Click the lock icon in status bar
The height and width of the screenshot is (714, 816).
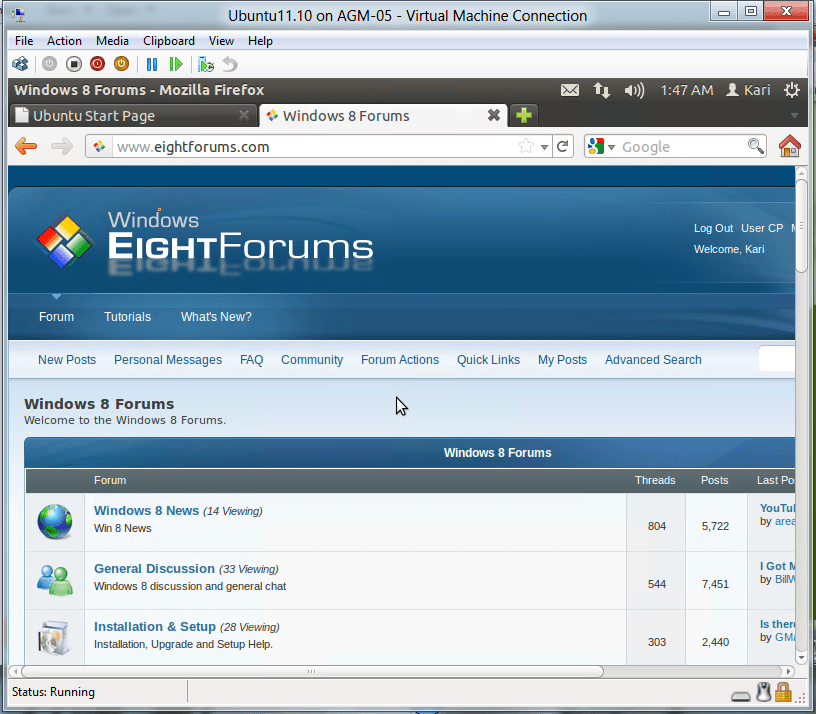(783, 693)
